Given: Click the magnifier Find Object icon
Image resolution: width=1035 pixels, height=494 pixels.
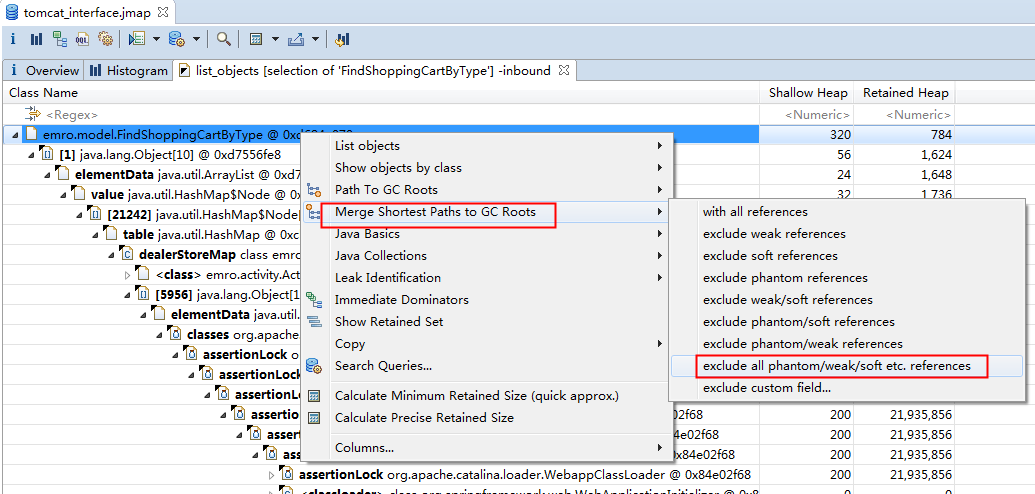Looking at the screenshot, I should pyautogui.click(x=224, y=40).
